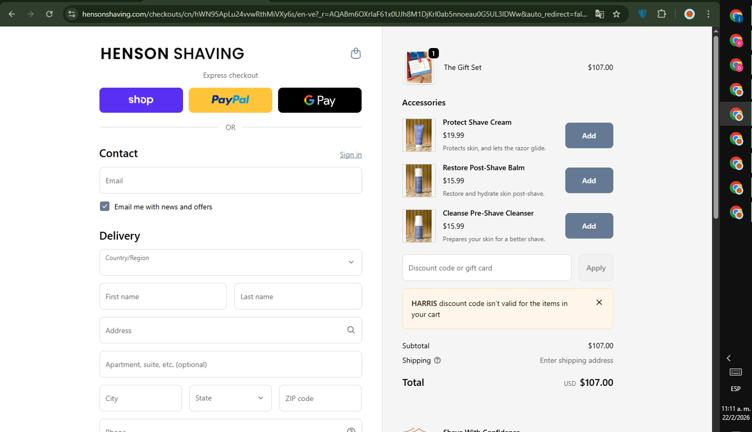
Task: Click the browser URL address bar
Action: [x=334, y=14]
